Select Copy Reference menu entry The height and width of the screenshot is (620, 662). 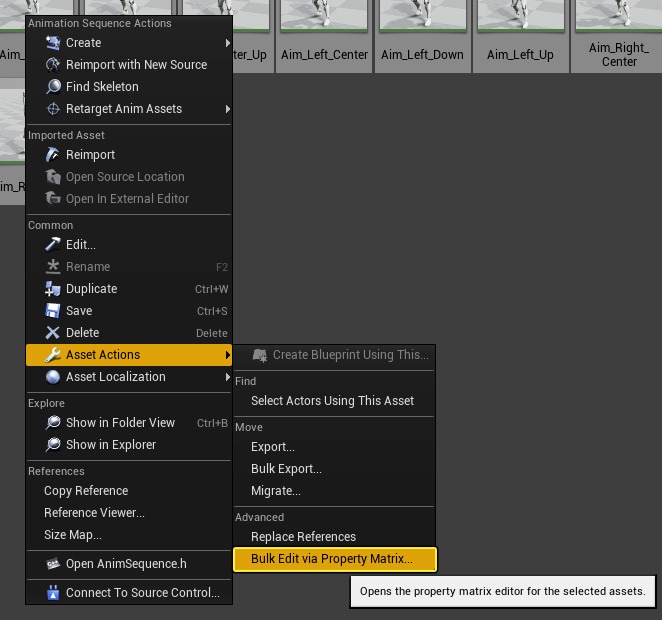(x=86, y=491)
